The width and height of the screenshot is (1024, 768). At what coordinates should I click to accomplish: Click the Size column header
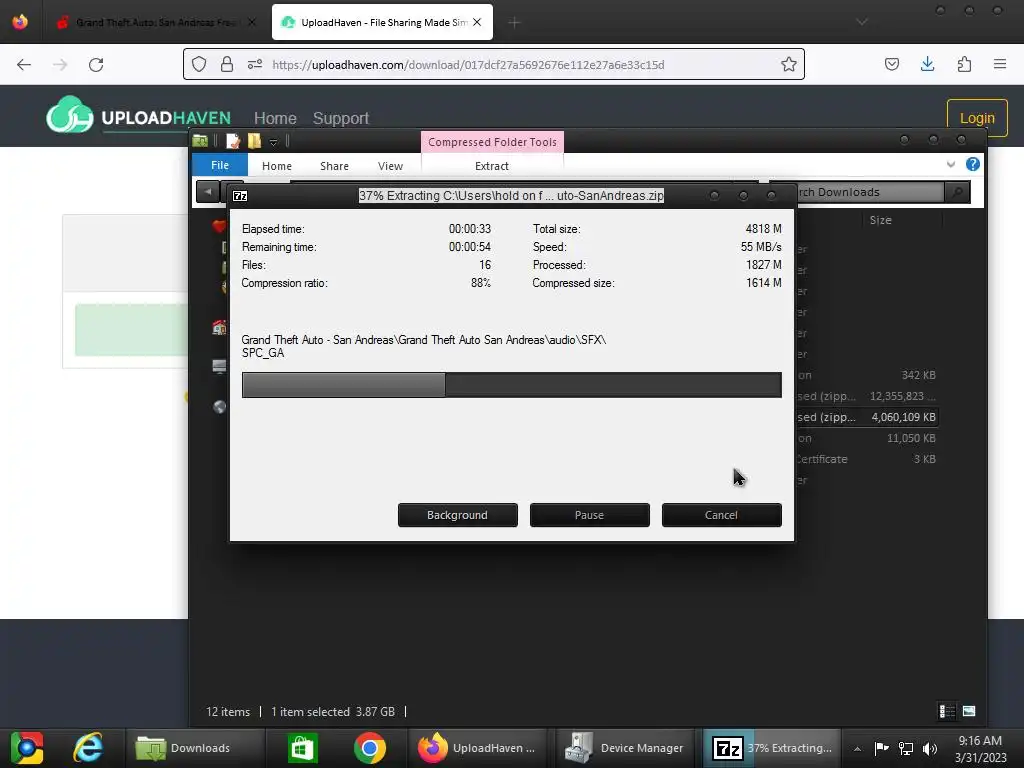coord(880,220)
